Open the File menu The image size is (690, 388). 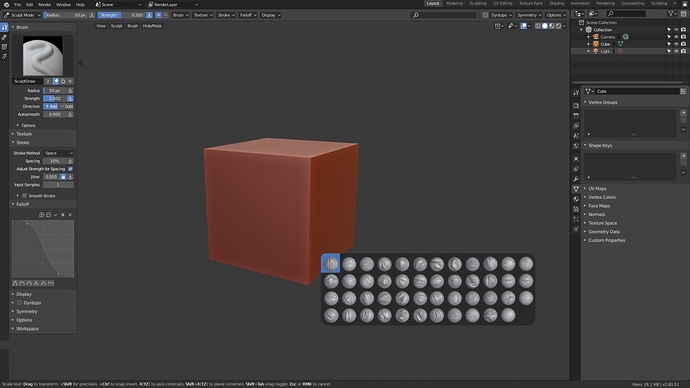tap(18, 4)
